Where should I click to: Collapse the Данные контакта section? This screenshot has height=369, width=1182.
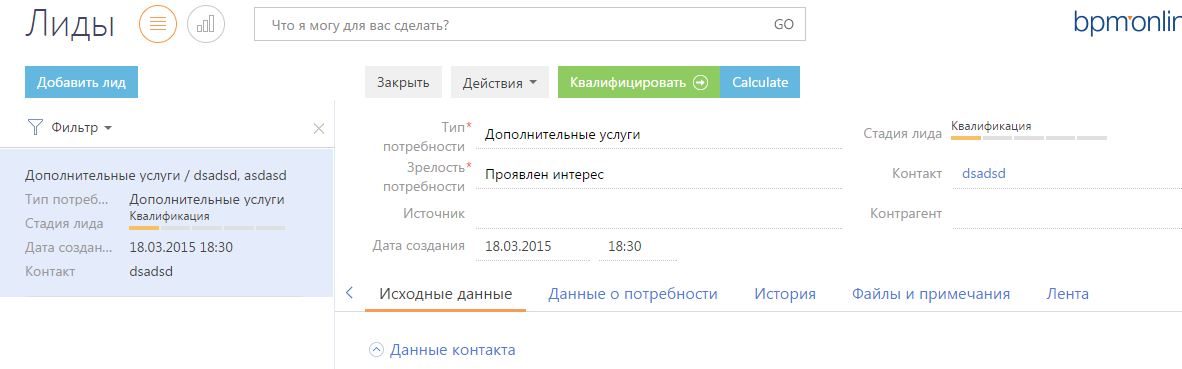coord(376,350)
